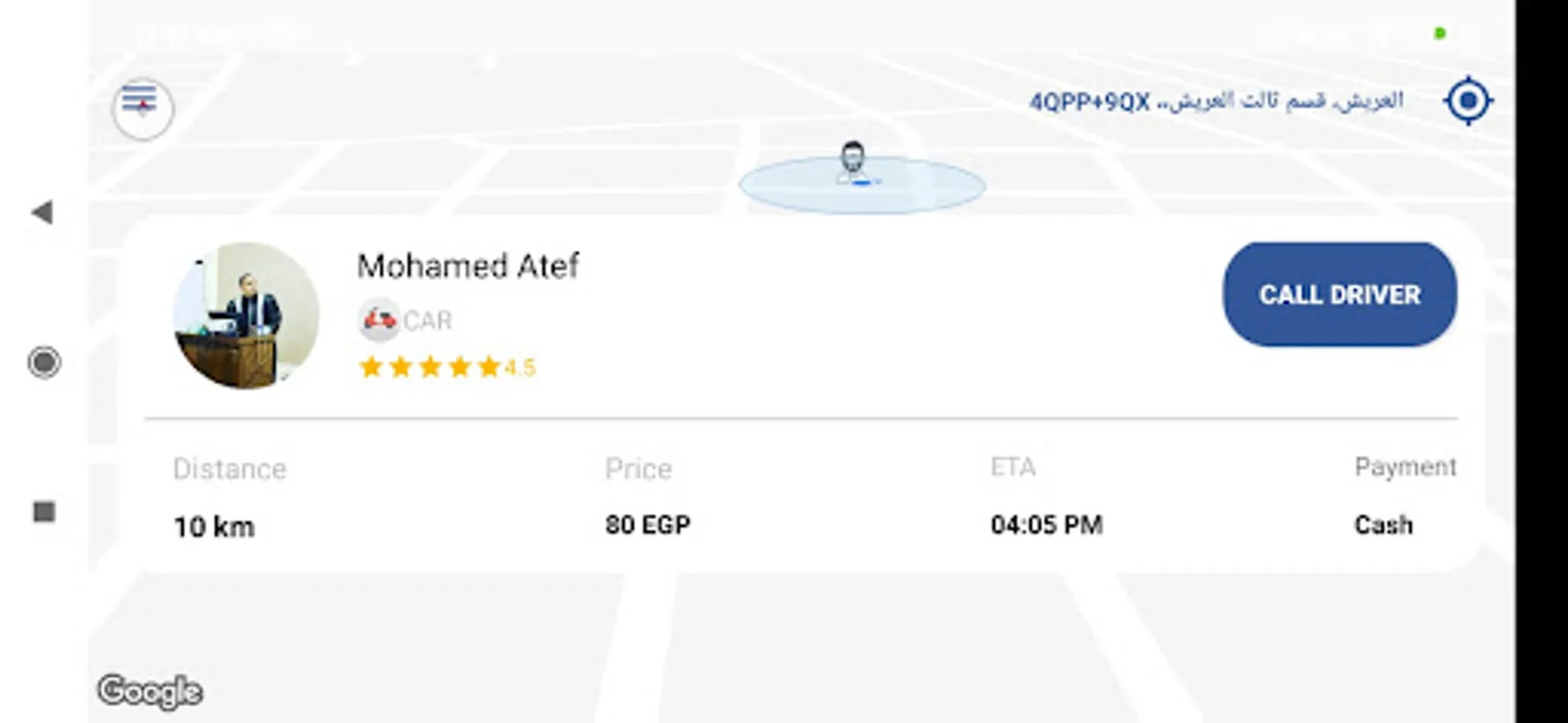
Task: Tap the 04:05 PM ETA value
Action: point(1046,525)
